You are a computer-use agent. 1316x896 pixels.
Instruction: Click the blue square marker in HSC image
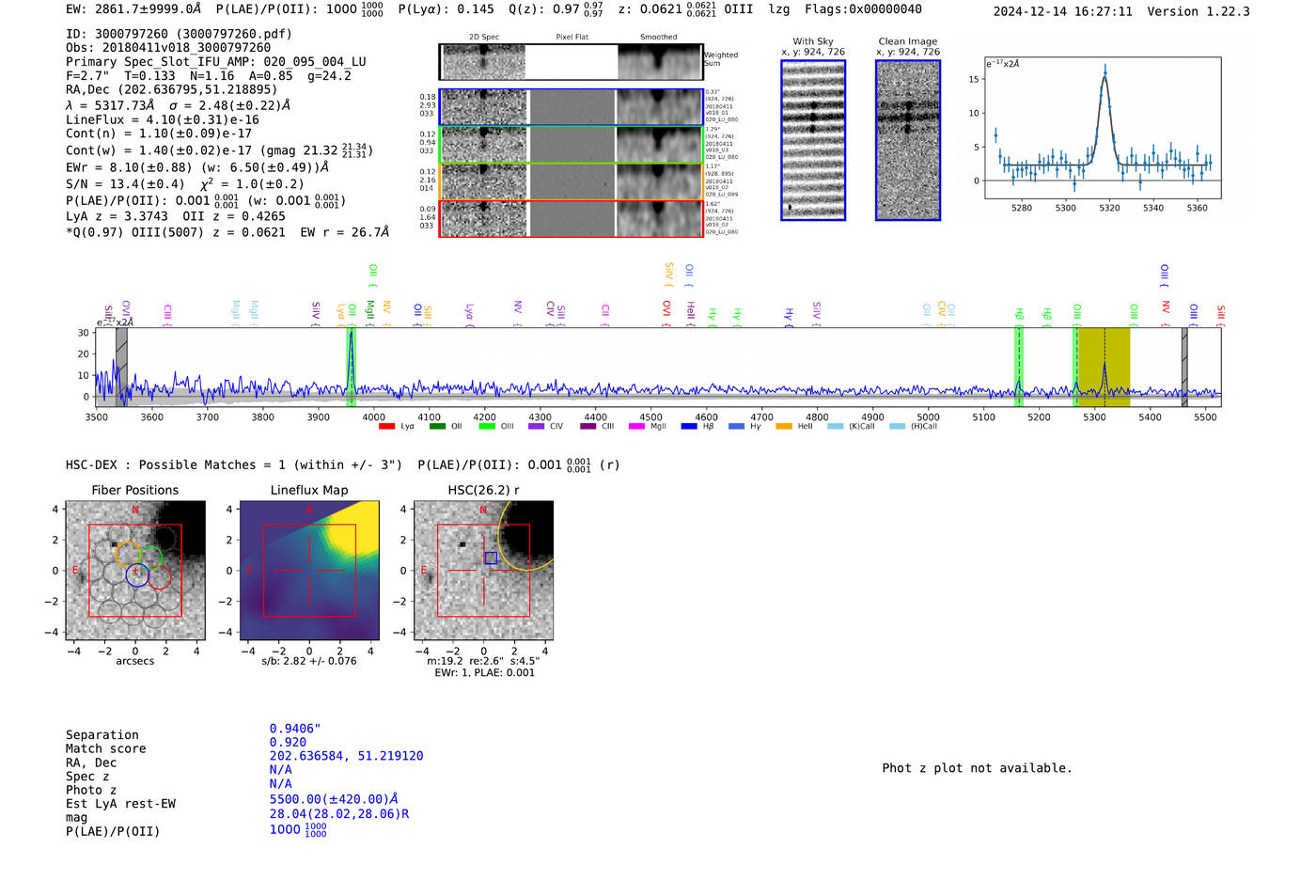click(x=491, y=558)
